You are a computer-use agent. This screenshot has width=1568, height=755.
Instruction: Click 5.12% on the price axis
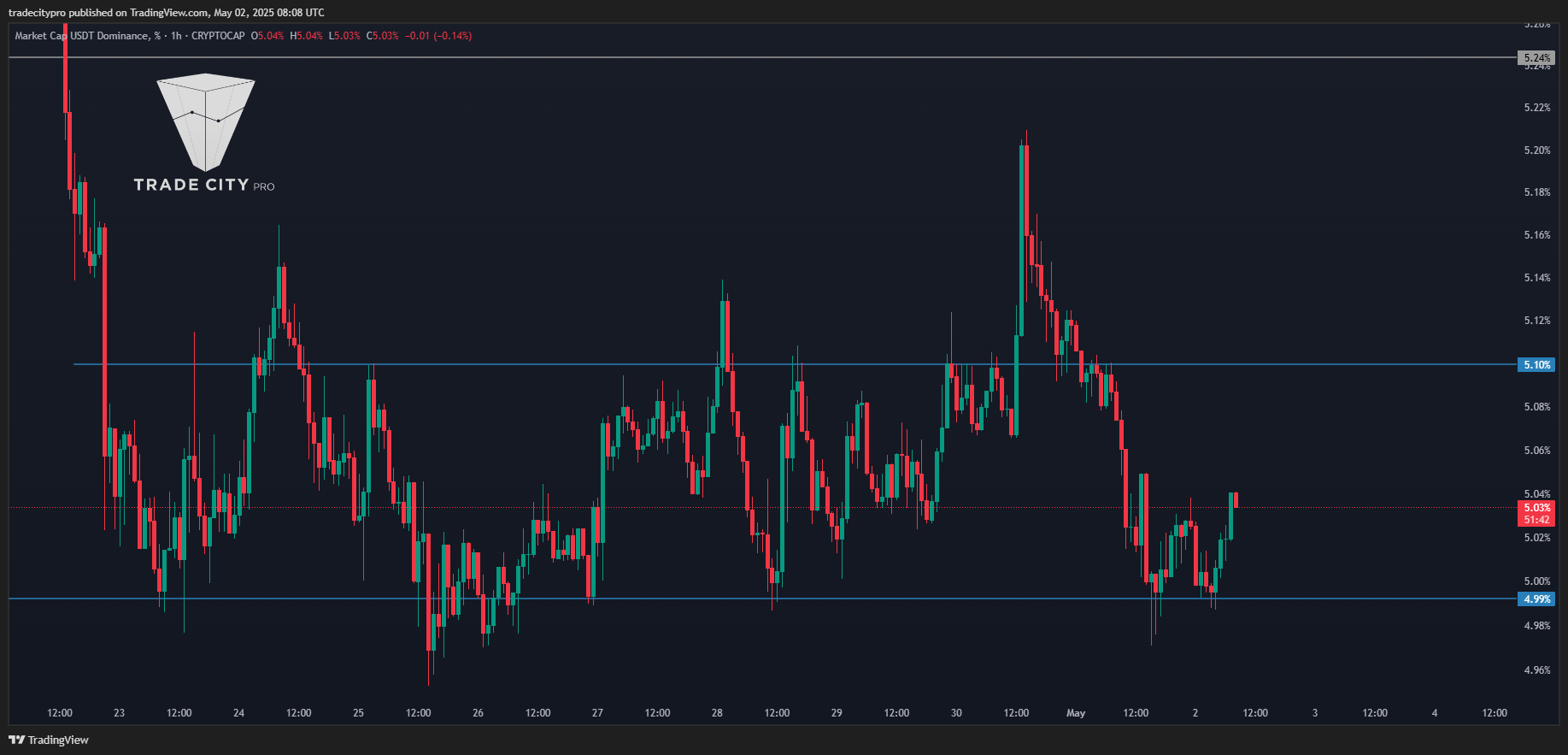tap(1536, 321)
